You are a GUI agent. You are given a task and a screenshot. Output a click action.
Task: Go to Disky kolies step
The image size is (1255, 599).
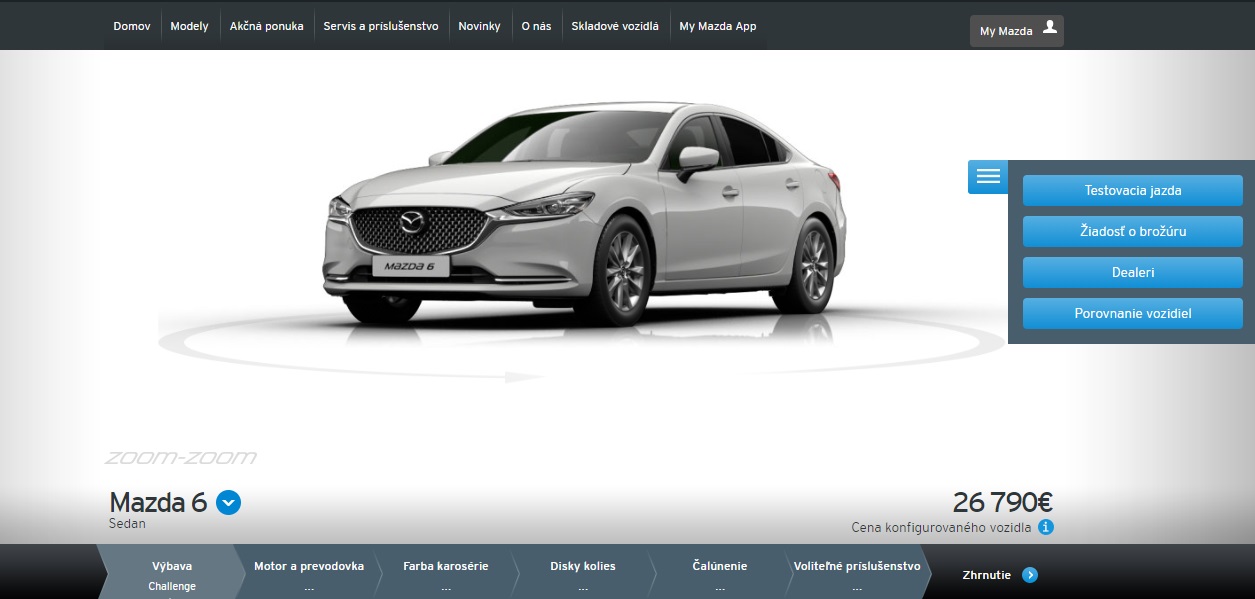click(583, 572)
